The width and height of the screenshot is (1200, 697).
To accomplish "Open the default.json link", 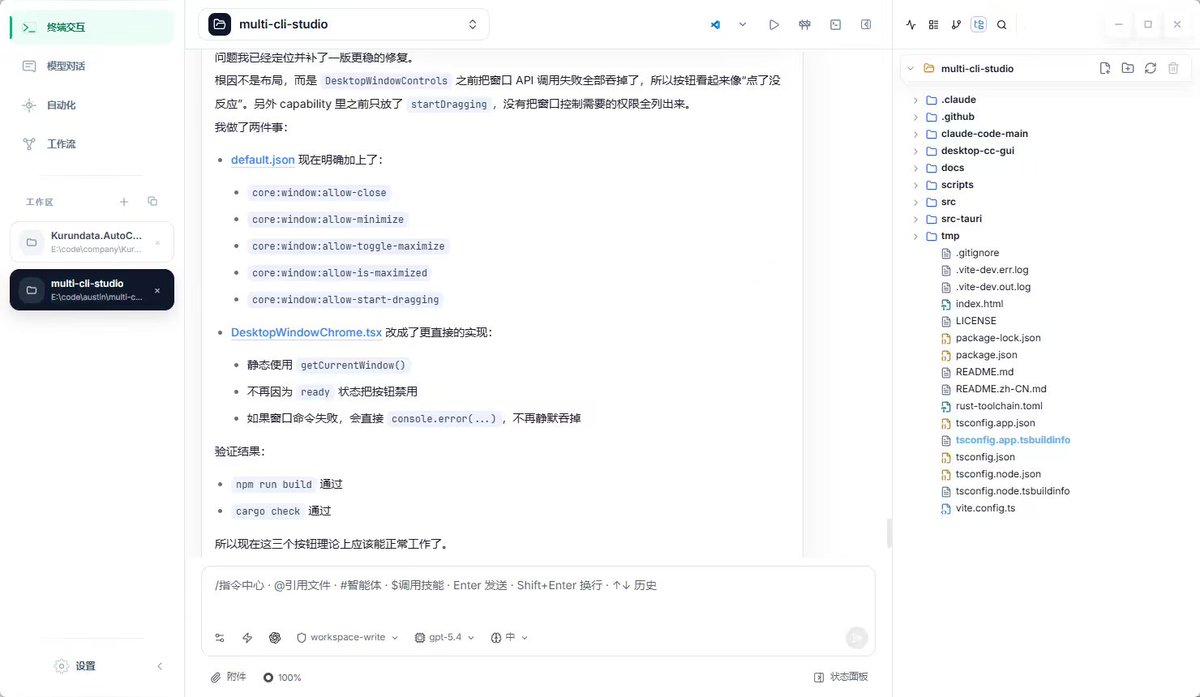I will (263, 160).
